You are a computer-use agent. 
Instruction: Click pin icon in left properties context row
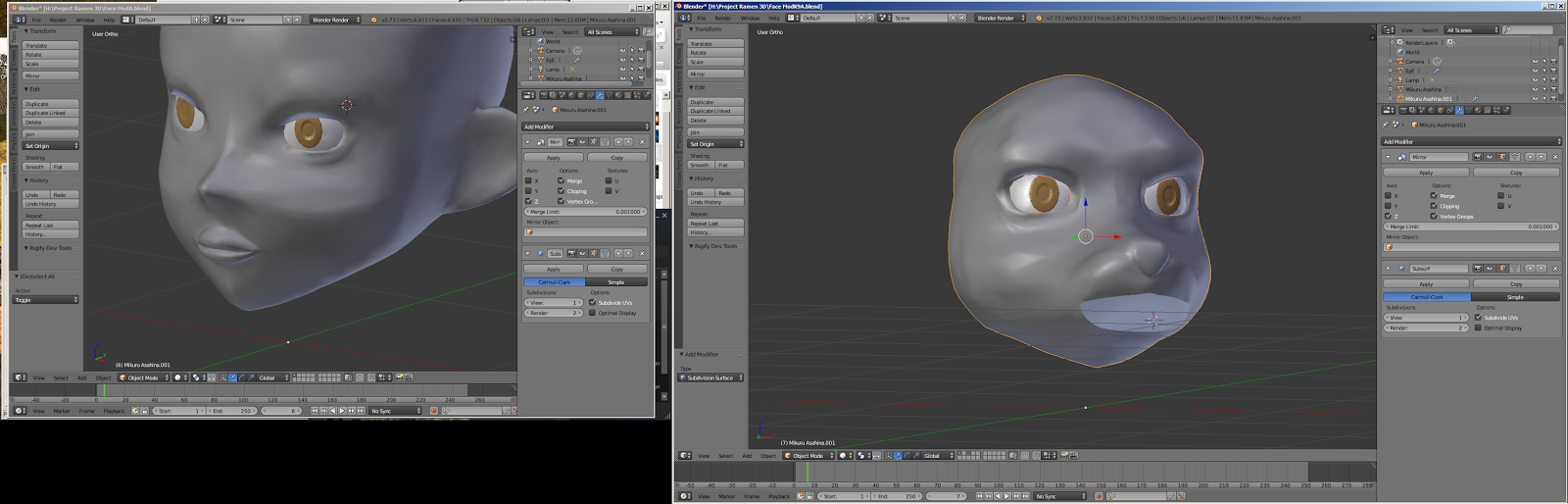point(525,110)
